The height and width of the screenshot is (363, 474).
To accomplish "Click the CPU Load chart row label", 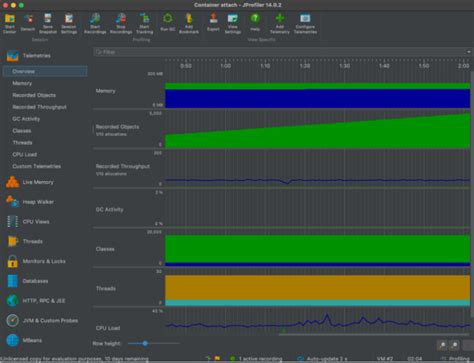I will [x=108, y=328].
